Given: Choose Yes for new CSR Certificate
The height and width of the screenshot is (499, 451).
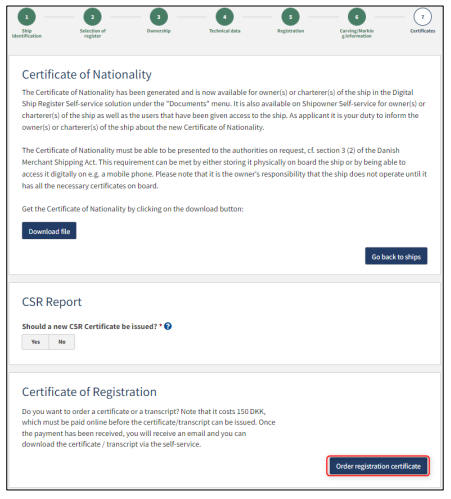Looking at the screenshot, I should coord(35,342).
